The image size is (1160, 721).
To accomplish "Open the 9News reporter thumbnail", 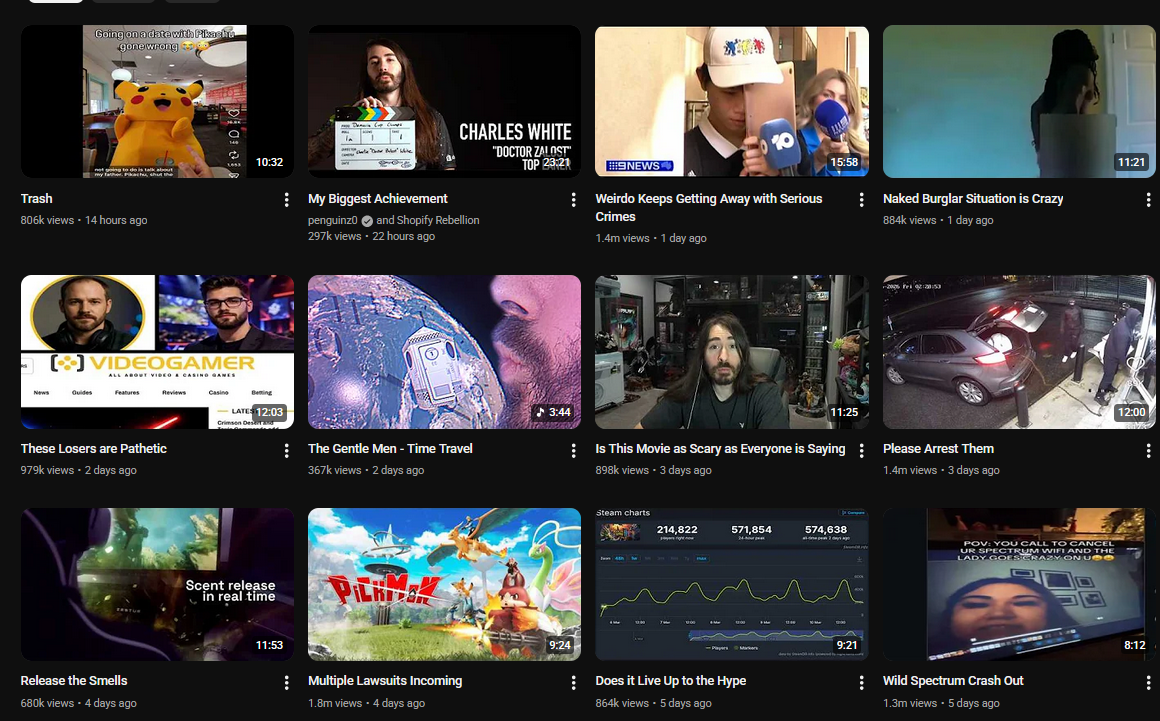I will 732,101.
